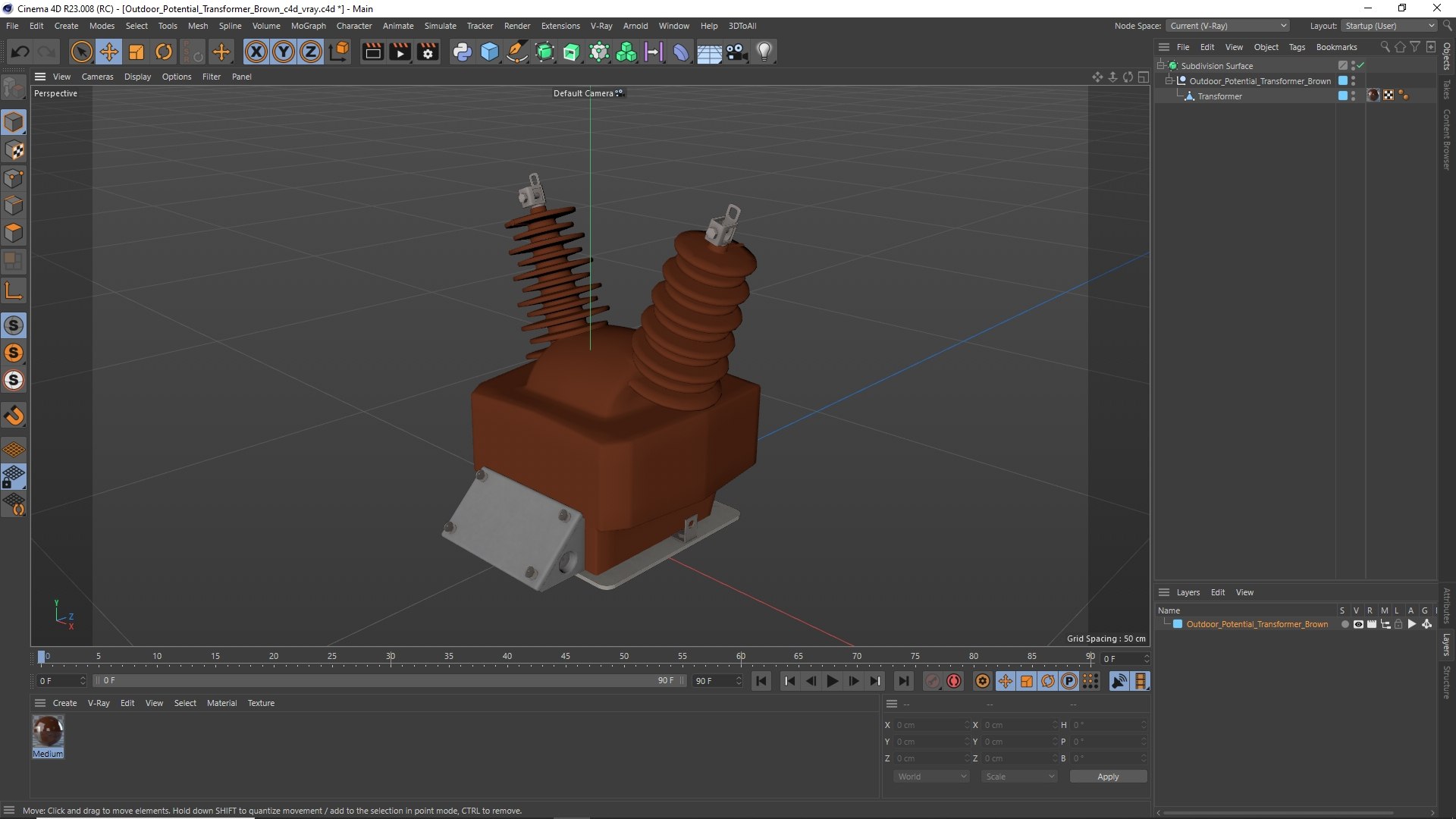Image resolution: width=1456 pixels, height=819 pixels.
Task: Open Edit Render Settings icon
Action: pyautogui.click(x=428, y=52)
